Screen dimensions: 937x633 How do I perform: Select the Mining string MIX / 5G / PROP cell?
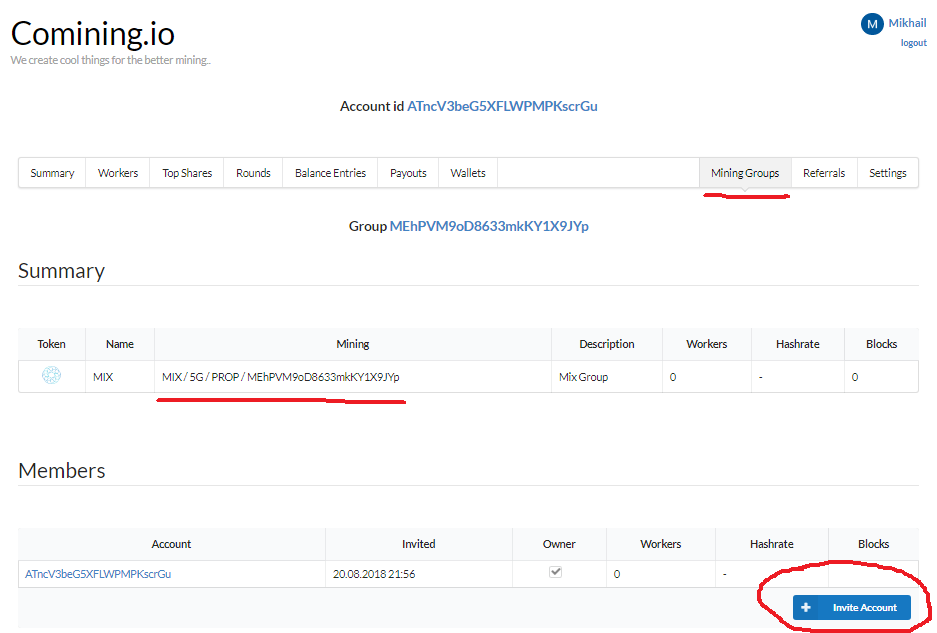coord(353,377)
